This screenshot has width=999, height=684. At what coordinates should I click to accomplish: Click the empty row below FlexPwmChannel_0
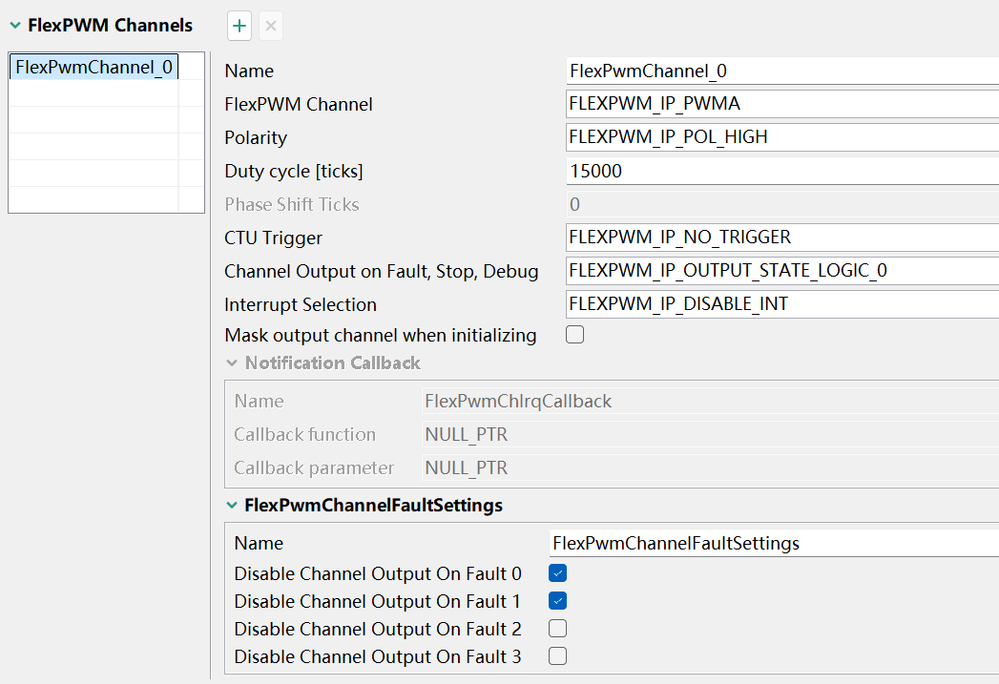pyautogui.click(x=94, y=94)
